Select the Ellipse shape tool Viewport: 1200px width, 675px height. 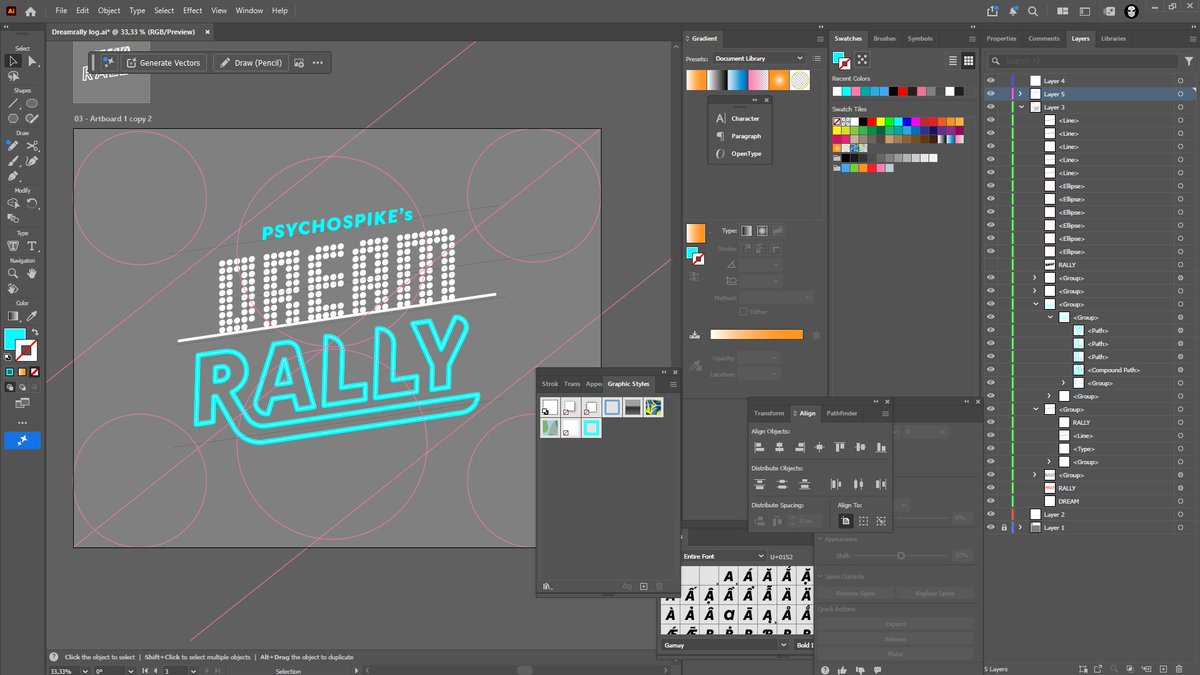tap(32, 103)
